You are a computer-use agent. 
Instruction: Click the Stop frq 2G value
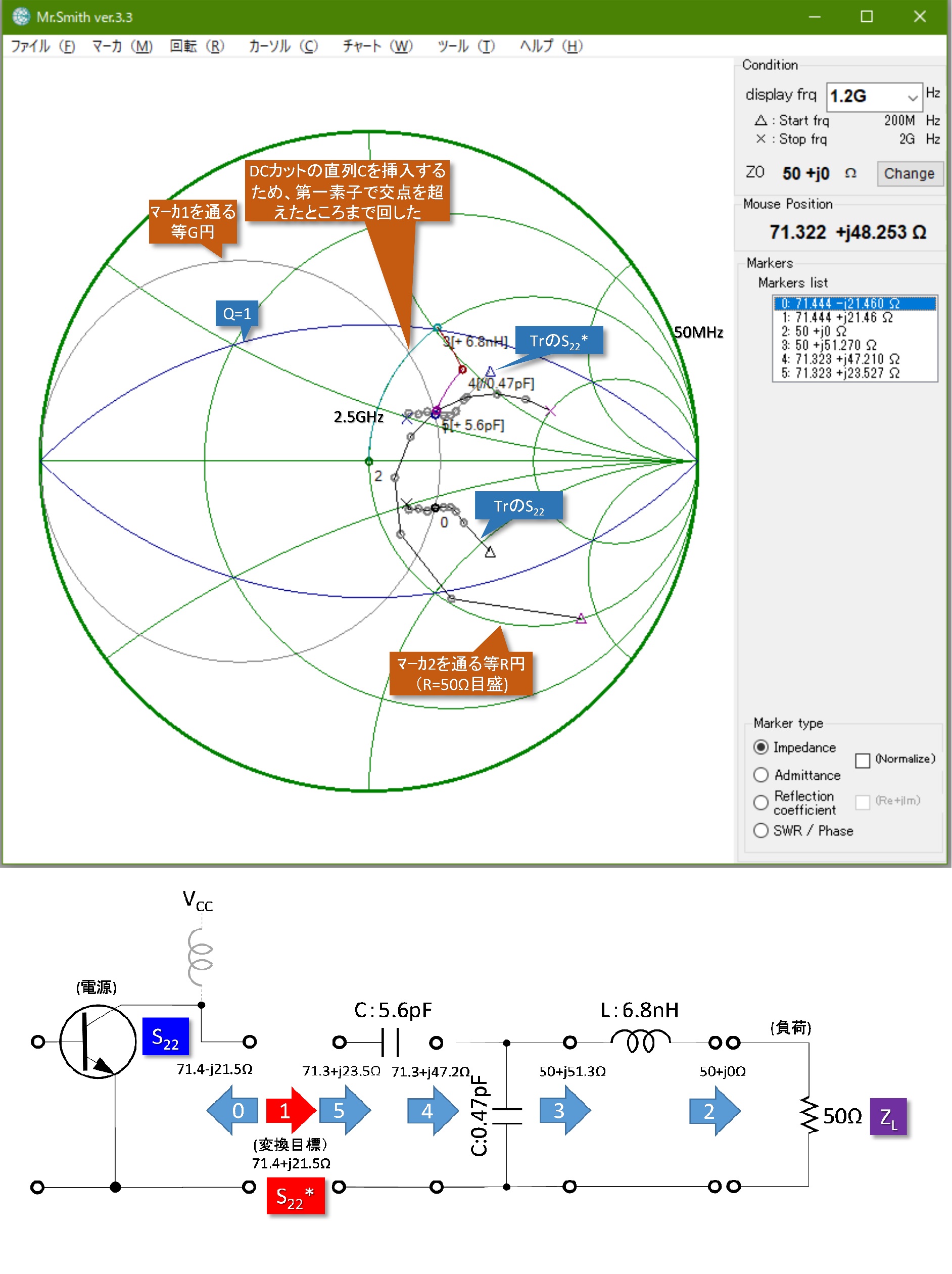click(x=907, y=139)
